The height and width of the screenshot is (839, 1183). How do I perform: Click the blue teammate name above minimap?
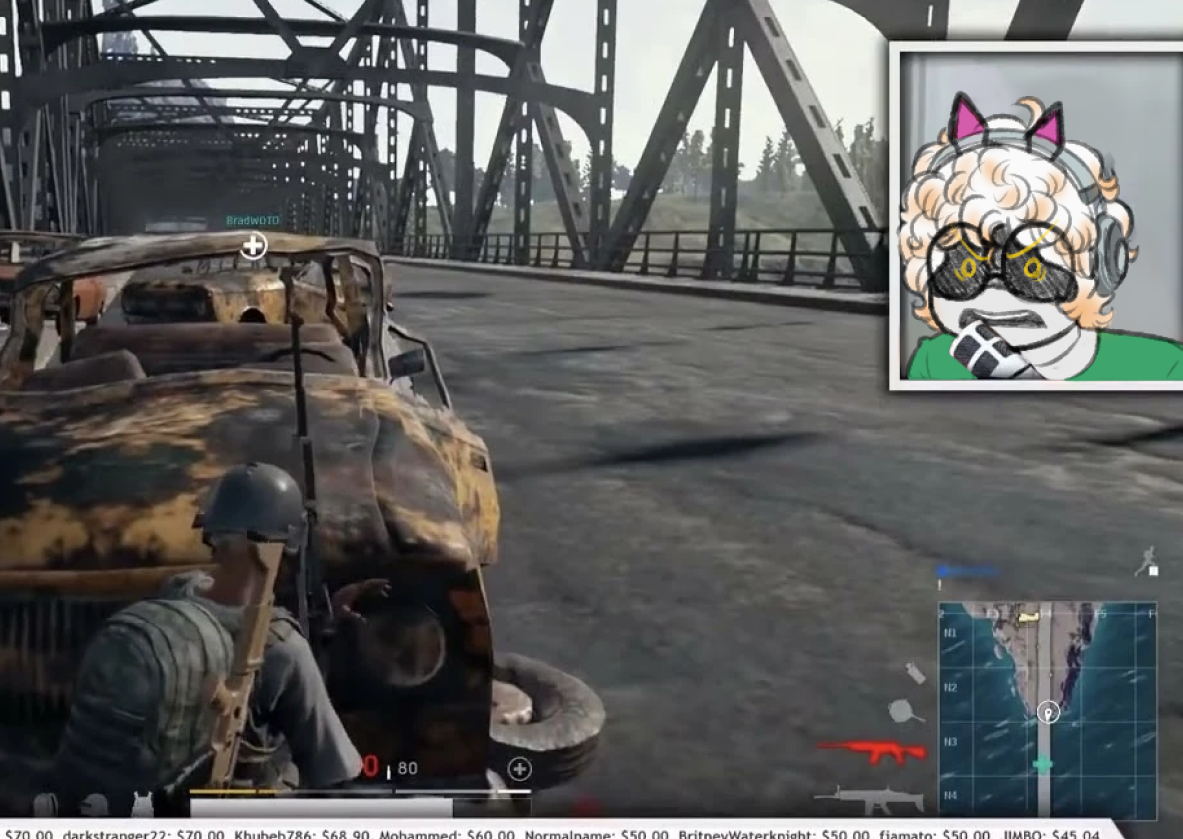(x=968, y=571)
